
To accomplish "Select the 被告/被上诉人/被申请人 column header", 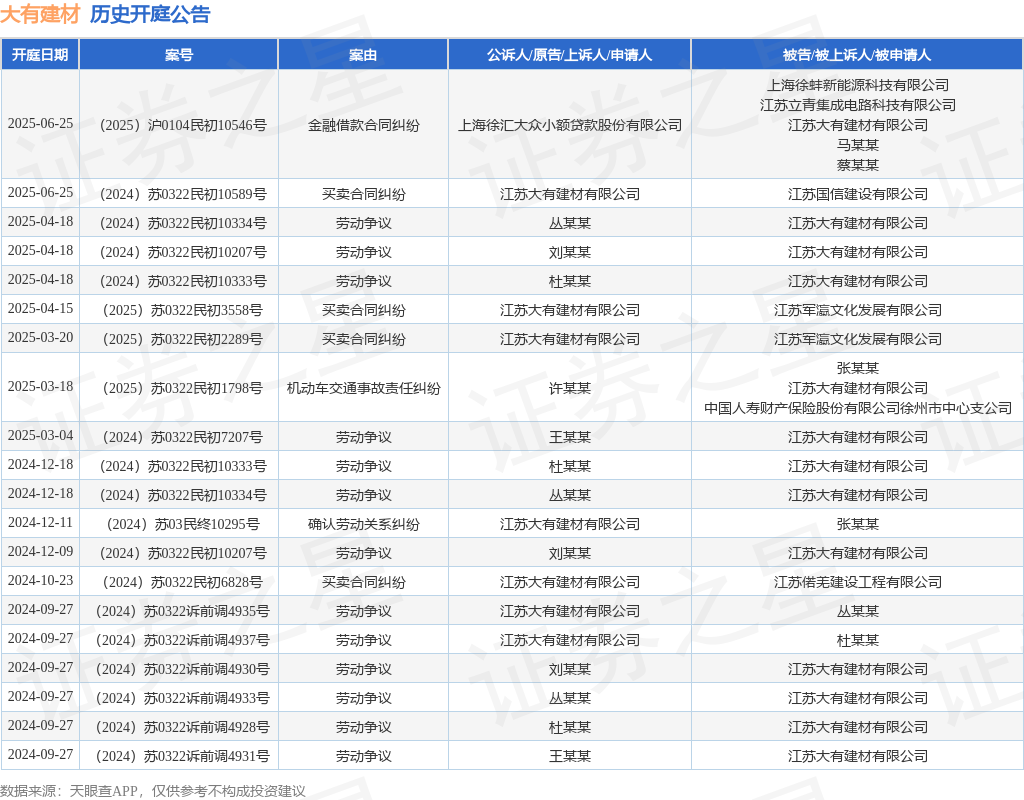I will click(857, 55).
